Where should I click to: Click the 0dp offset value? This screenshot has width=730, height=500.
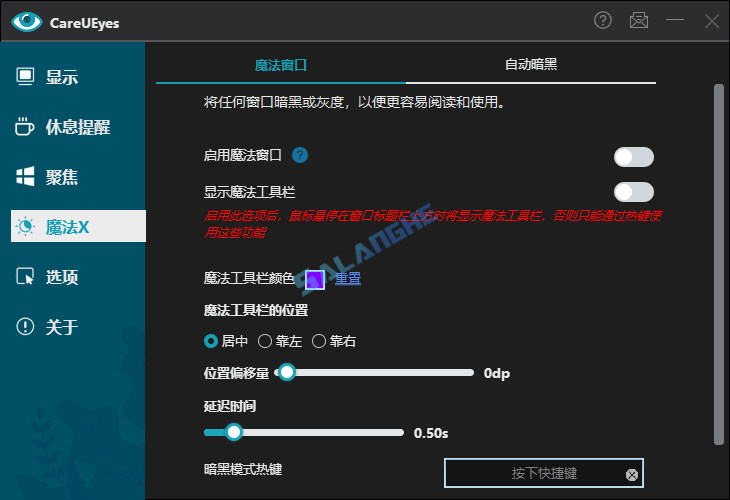click(x=497, y=373)
